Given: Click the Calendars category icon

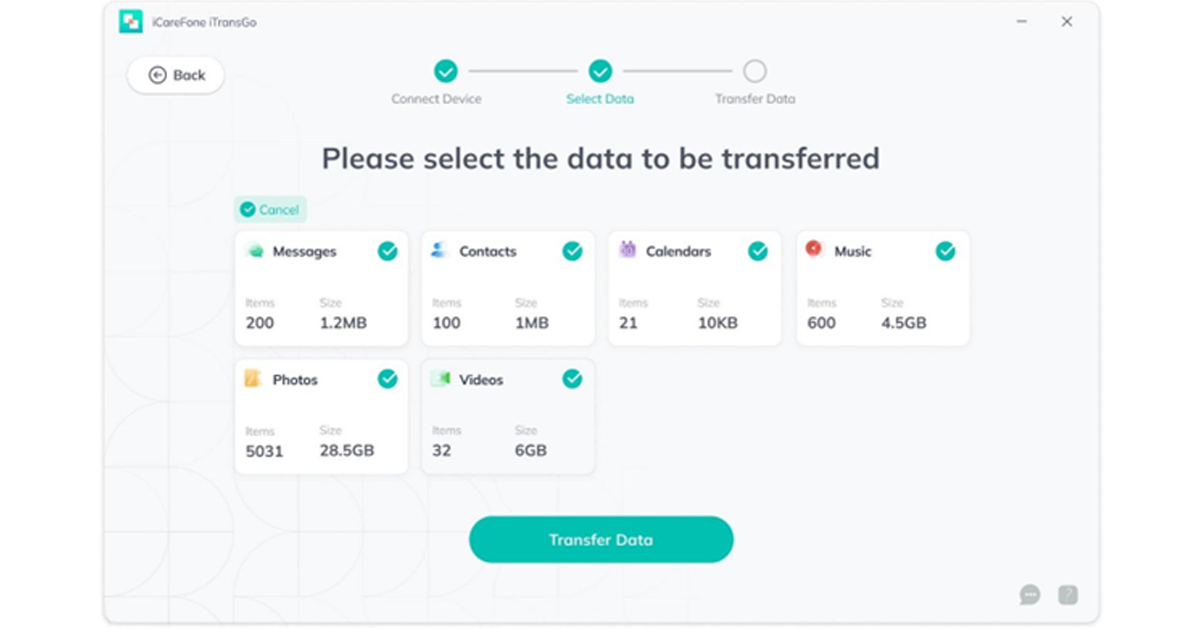Looking at the screenshot, I should [x=627, y=250].
